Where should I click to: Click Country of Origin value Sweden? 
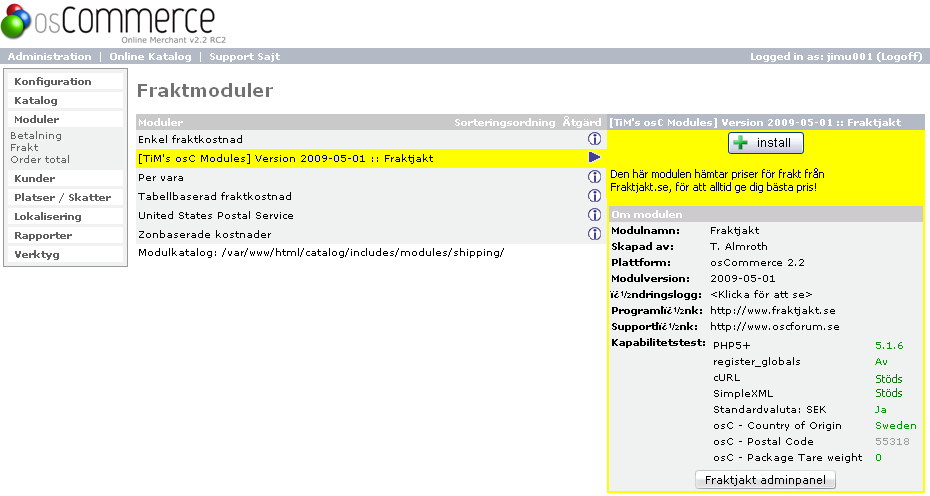click(896, 425)
